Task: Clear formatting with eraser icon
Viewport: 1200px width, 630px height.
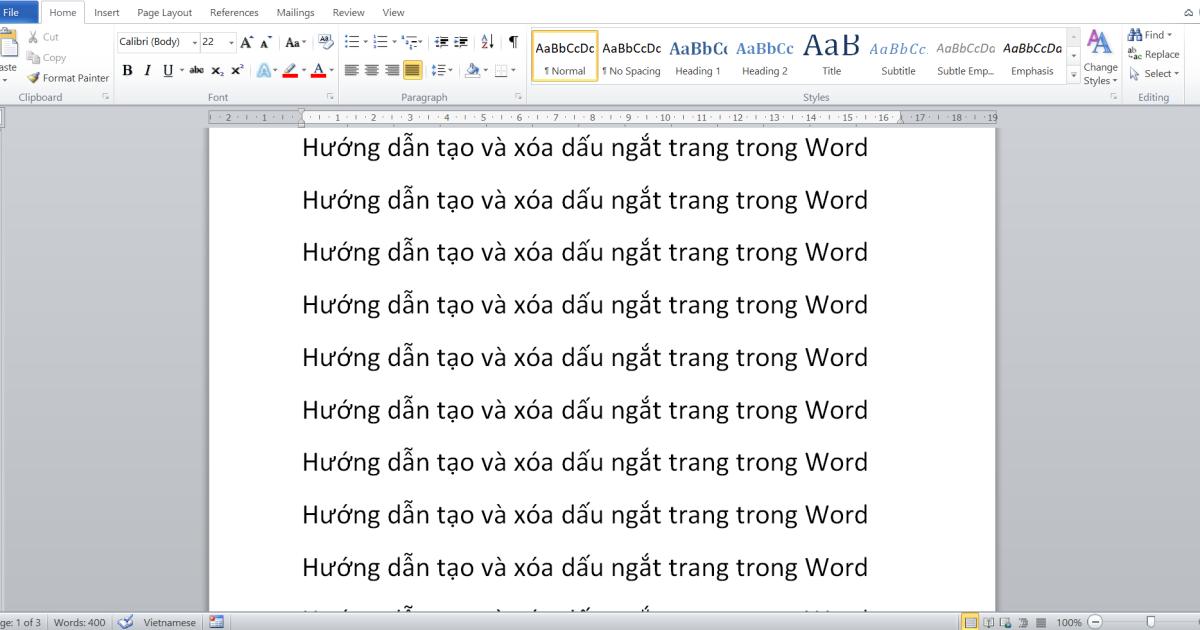Action: point(325,42)
